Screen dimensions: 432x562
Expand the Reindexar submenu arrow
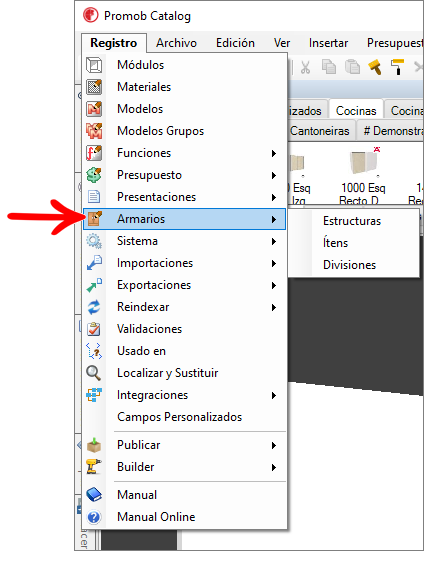point(274,308)
